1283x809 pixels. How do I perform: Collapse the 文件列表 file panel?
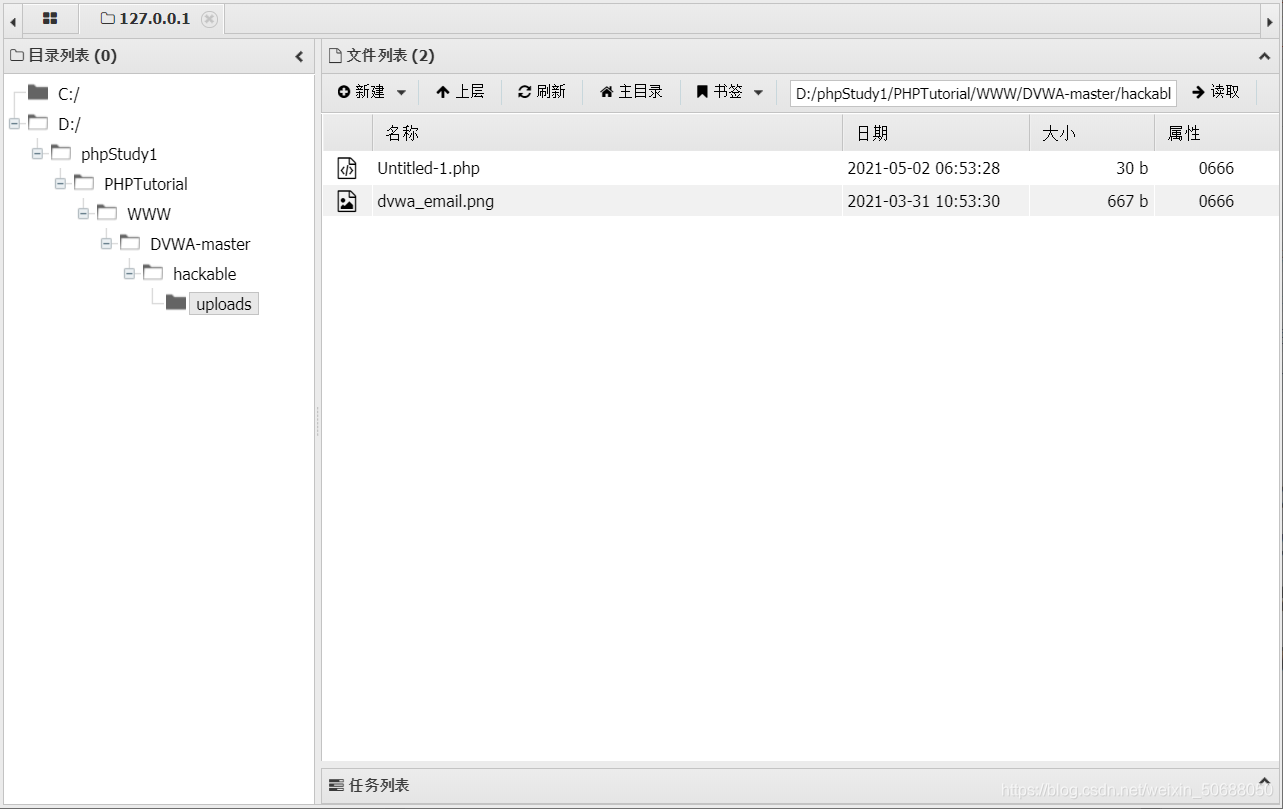point(1264,57)
